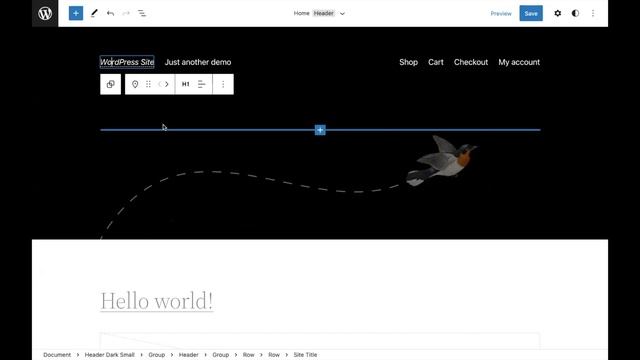Go to Document in breadcrumb
640x360 pixels.
57,355
